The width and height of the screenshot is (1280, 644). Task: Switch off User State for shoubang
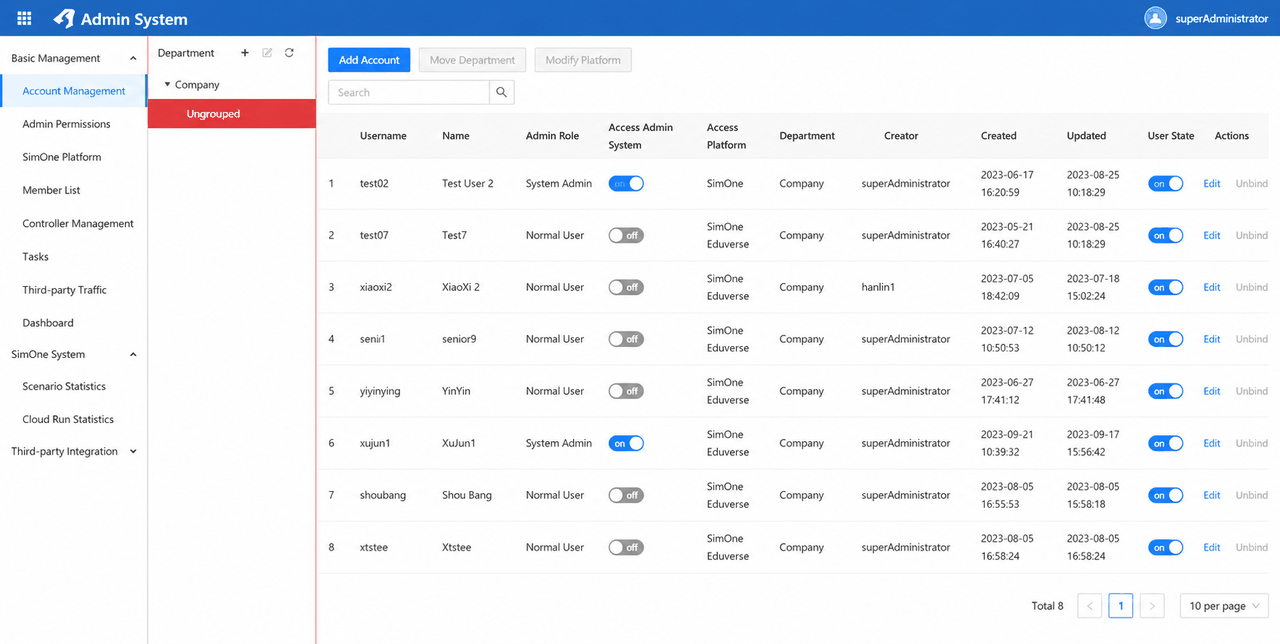click(1166, 495)
